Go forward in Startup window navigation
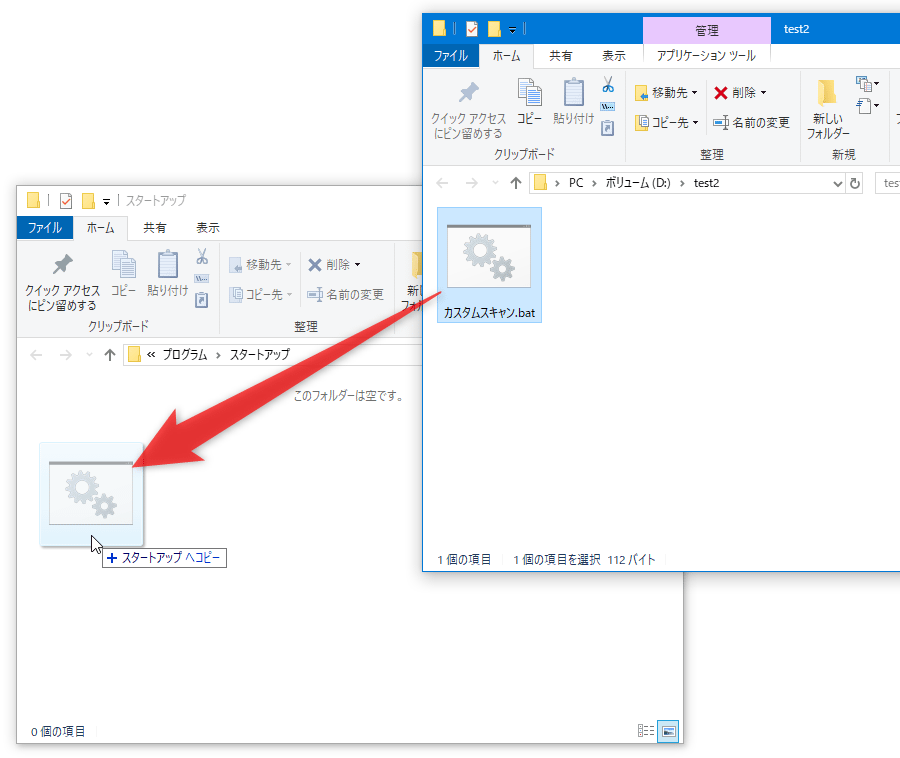The width and height of the screenshot is (900, 758). (x=66, y=355)
